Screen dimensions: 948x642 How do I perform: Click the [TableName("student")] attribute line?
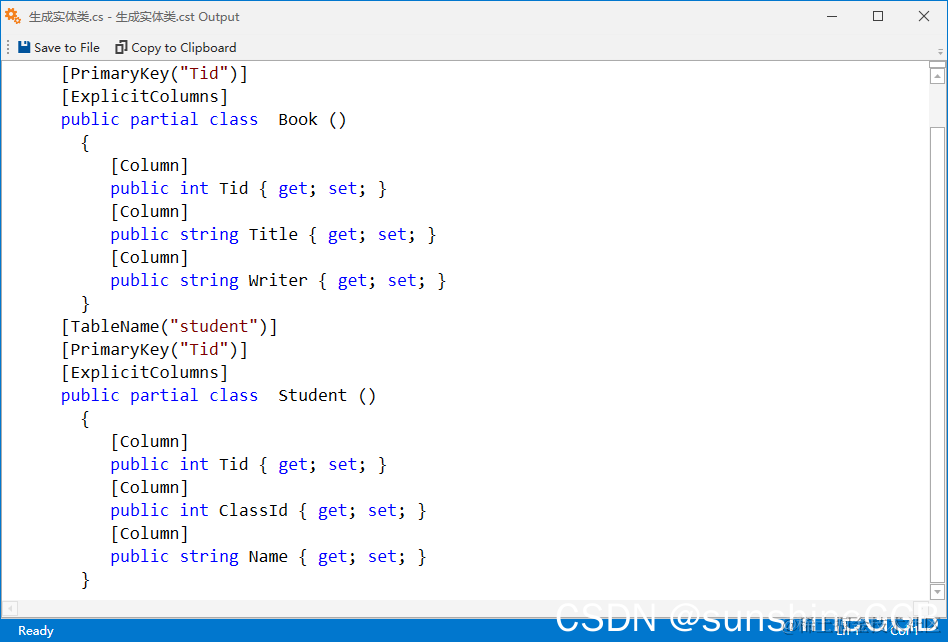169,326
